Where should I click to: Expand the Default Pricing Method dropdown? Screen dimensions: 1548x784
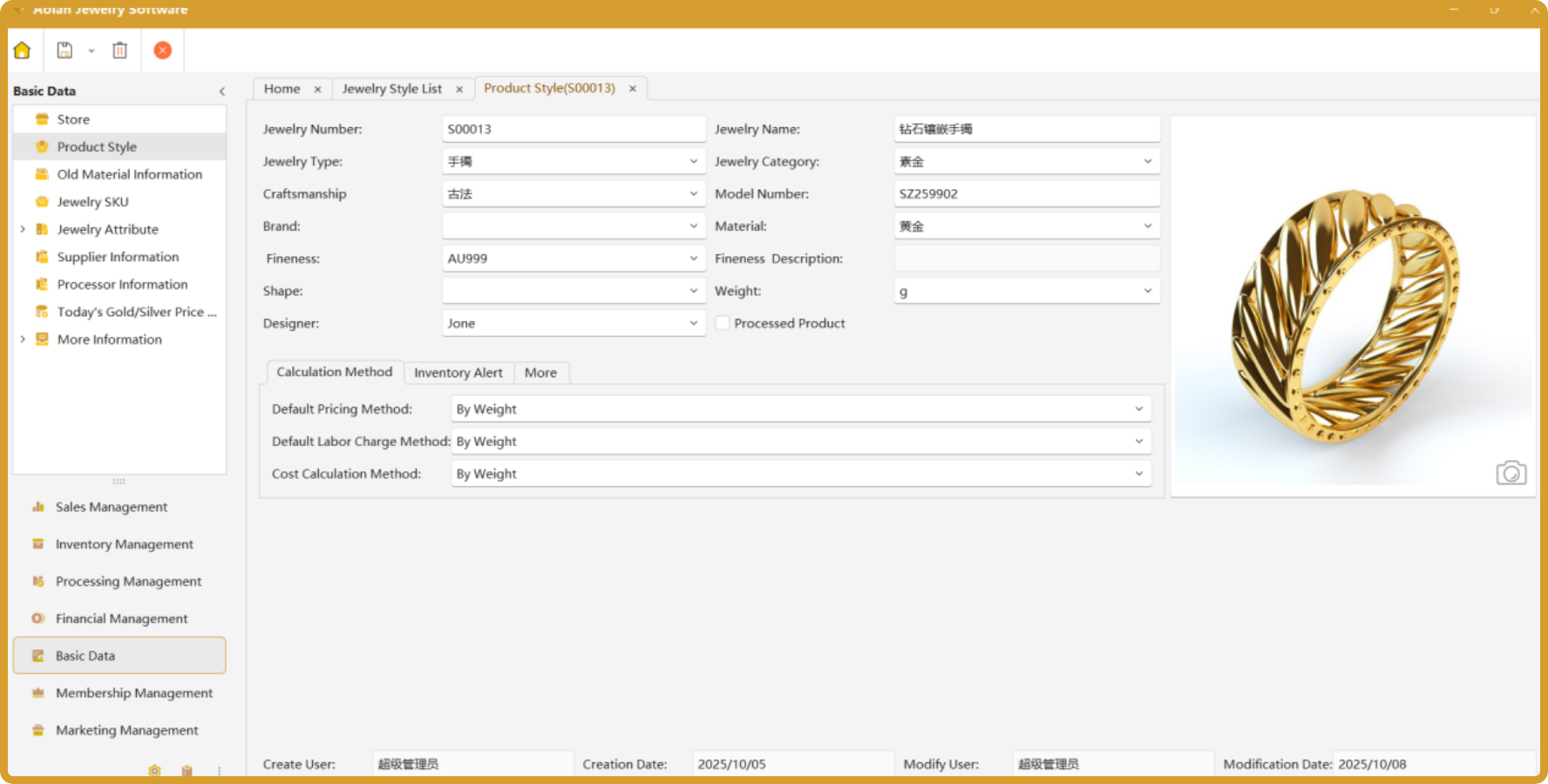1138,409
